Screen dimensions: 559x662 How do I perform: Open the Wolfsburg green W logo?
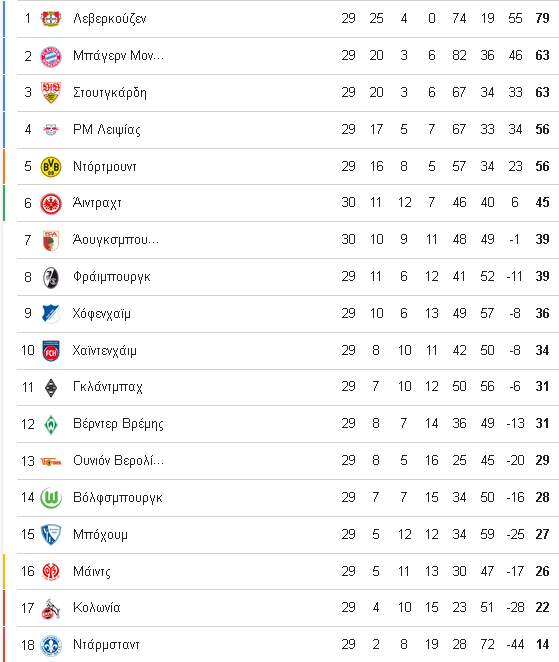pyautogui.click(x=51, y=498)
